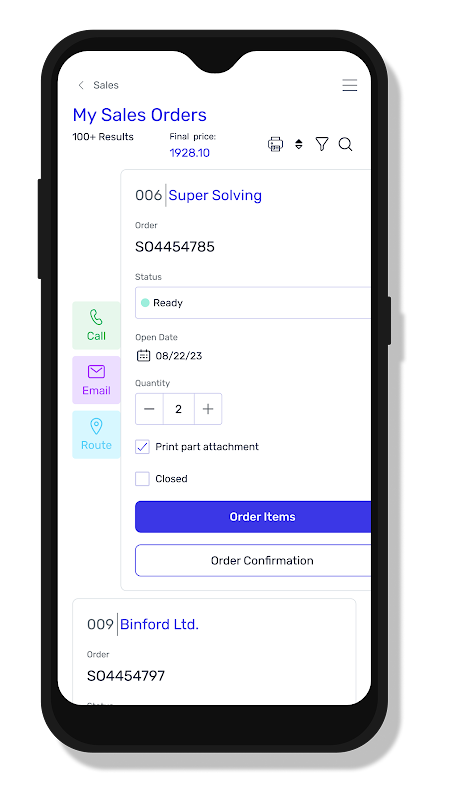
Task: Click the Order Confirmation button
Action: [253, 561]
